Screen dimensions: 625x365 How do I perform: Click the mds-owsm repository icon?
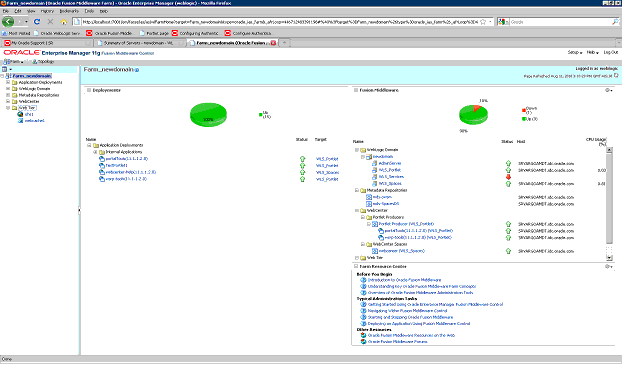coord(369,197)
